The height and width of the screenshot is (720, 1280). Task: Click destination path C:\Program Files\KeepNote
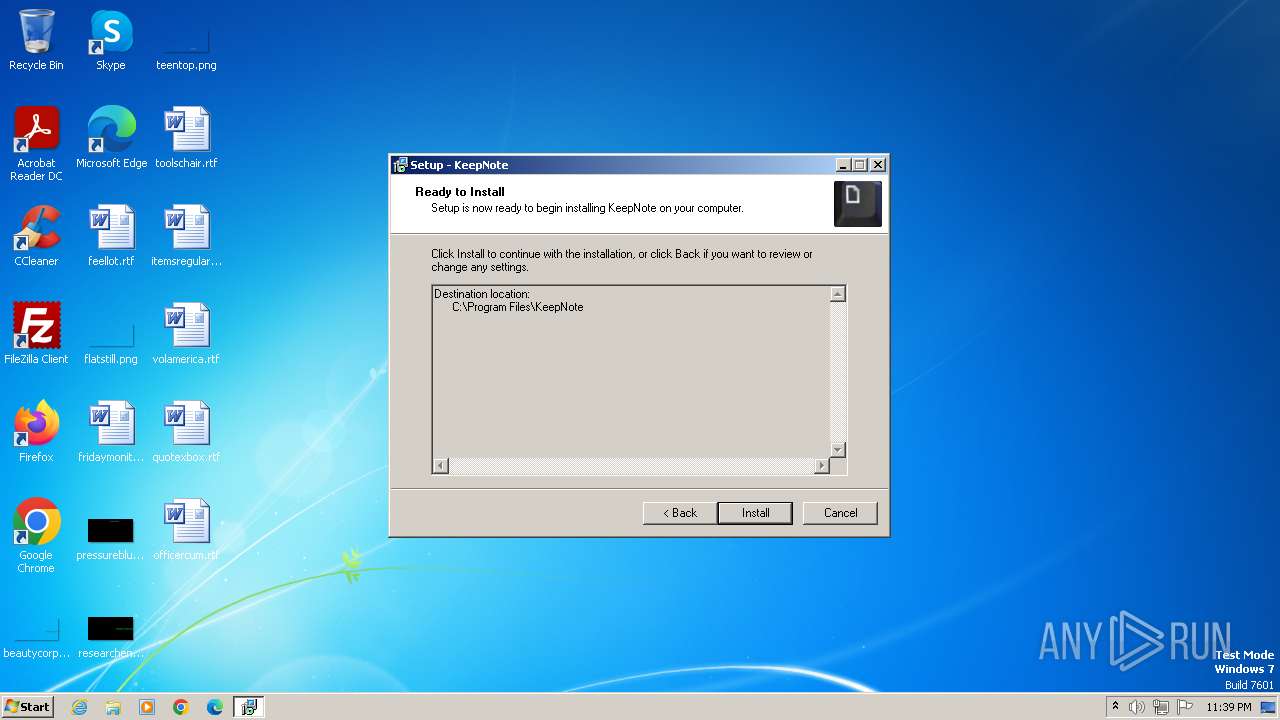pyautogui.click(x=517, y=307)
